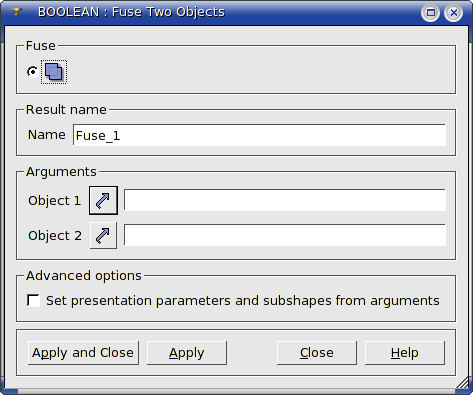
Task: Click the Apply and Close button
Action: pos(83,353)
